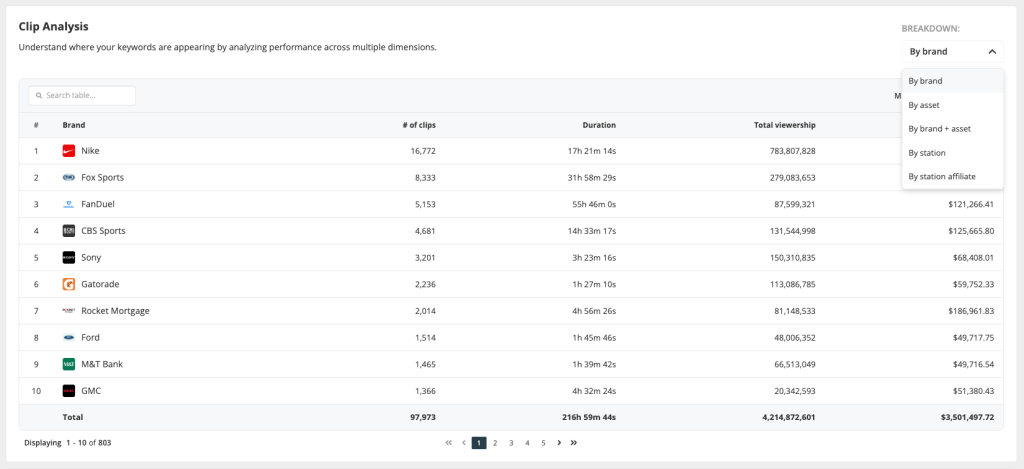The width and height of the screenshot is (1024, 469).
Task: Click the $121,266.41 value for FanDuel
Action: pyautogui.click(x=971, y=204)
